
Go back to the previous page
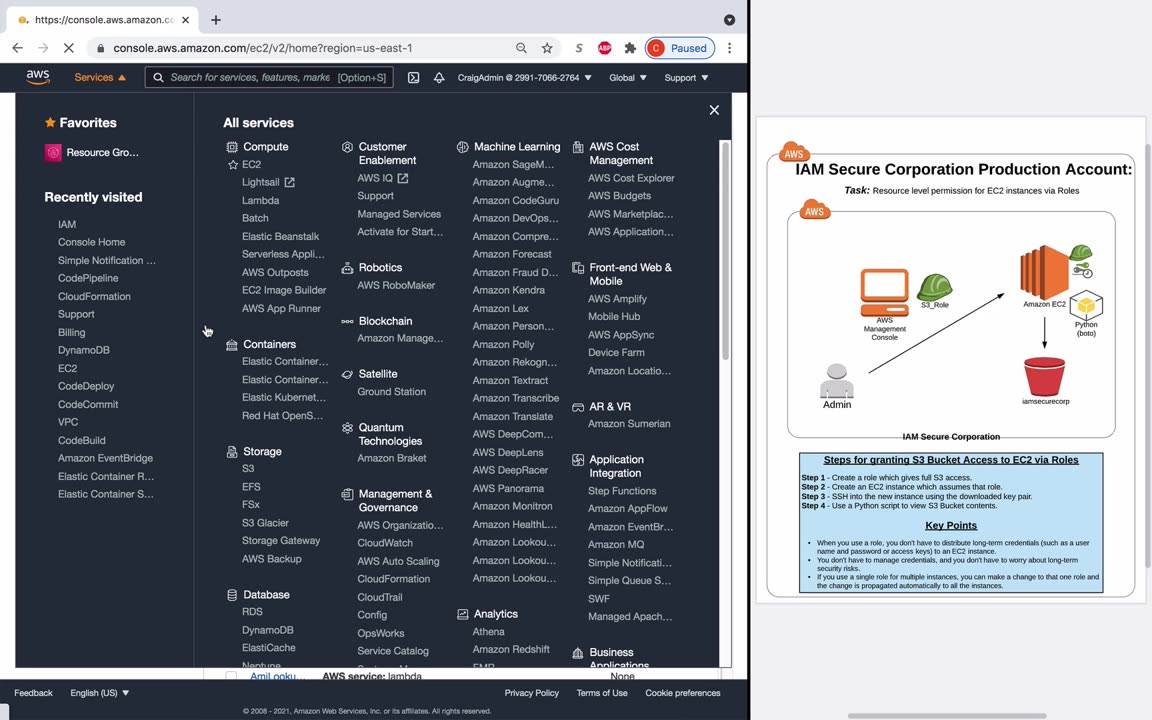[18, 48]
